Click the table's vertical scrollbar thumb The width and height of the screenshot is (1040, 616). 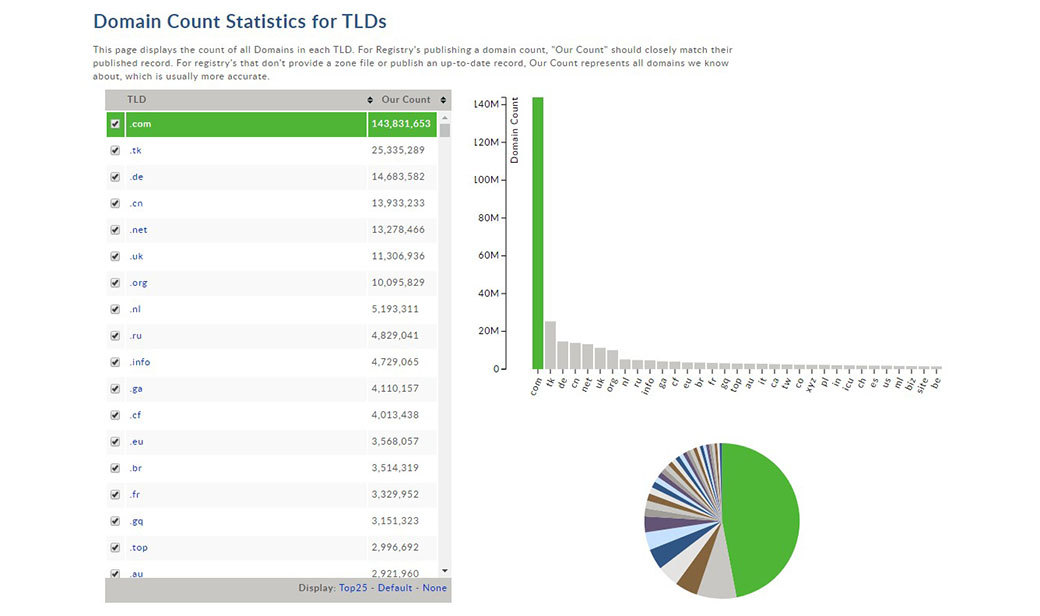[445, 130]
